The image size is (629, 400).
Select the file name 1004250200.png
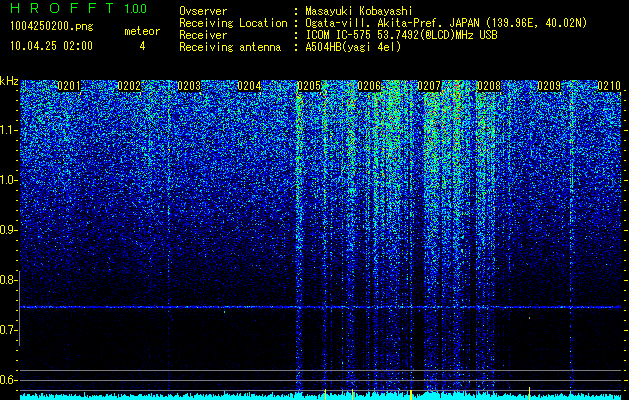tap(52, 26)
